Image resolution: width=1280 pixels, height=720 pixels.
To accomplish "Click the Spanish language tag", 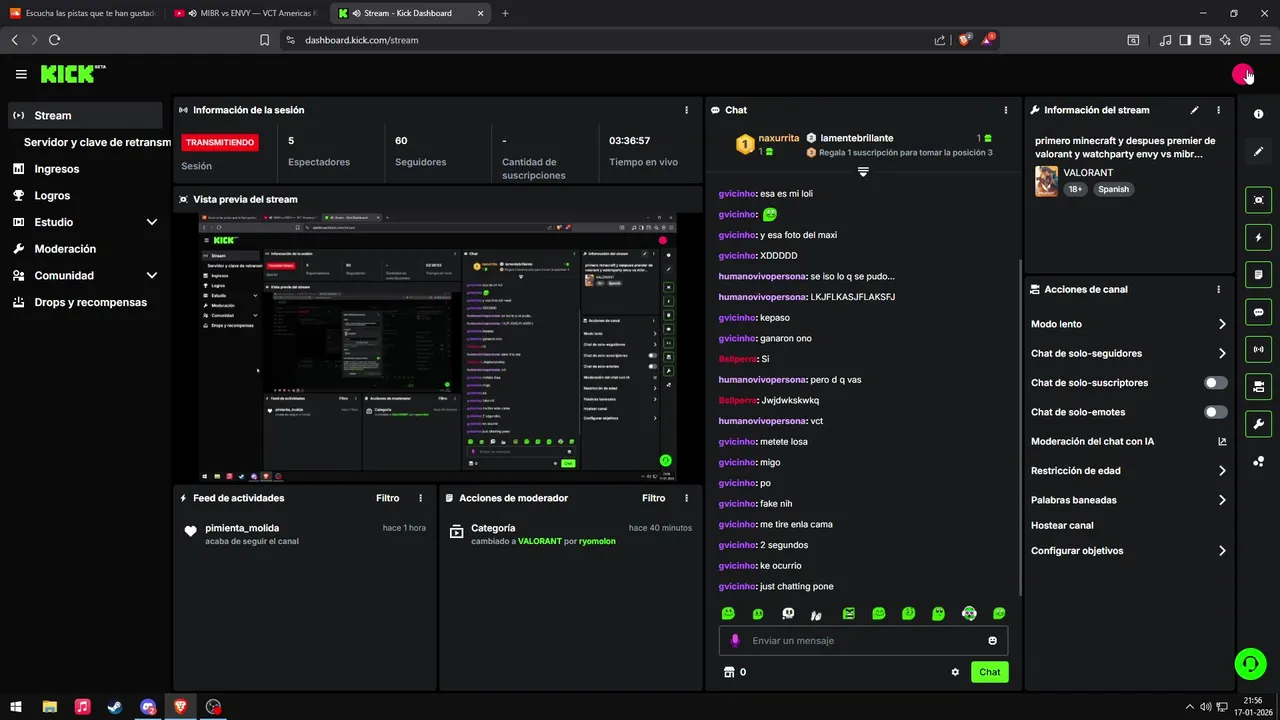I will tap(1113, 189).
